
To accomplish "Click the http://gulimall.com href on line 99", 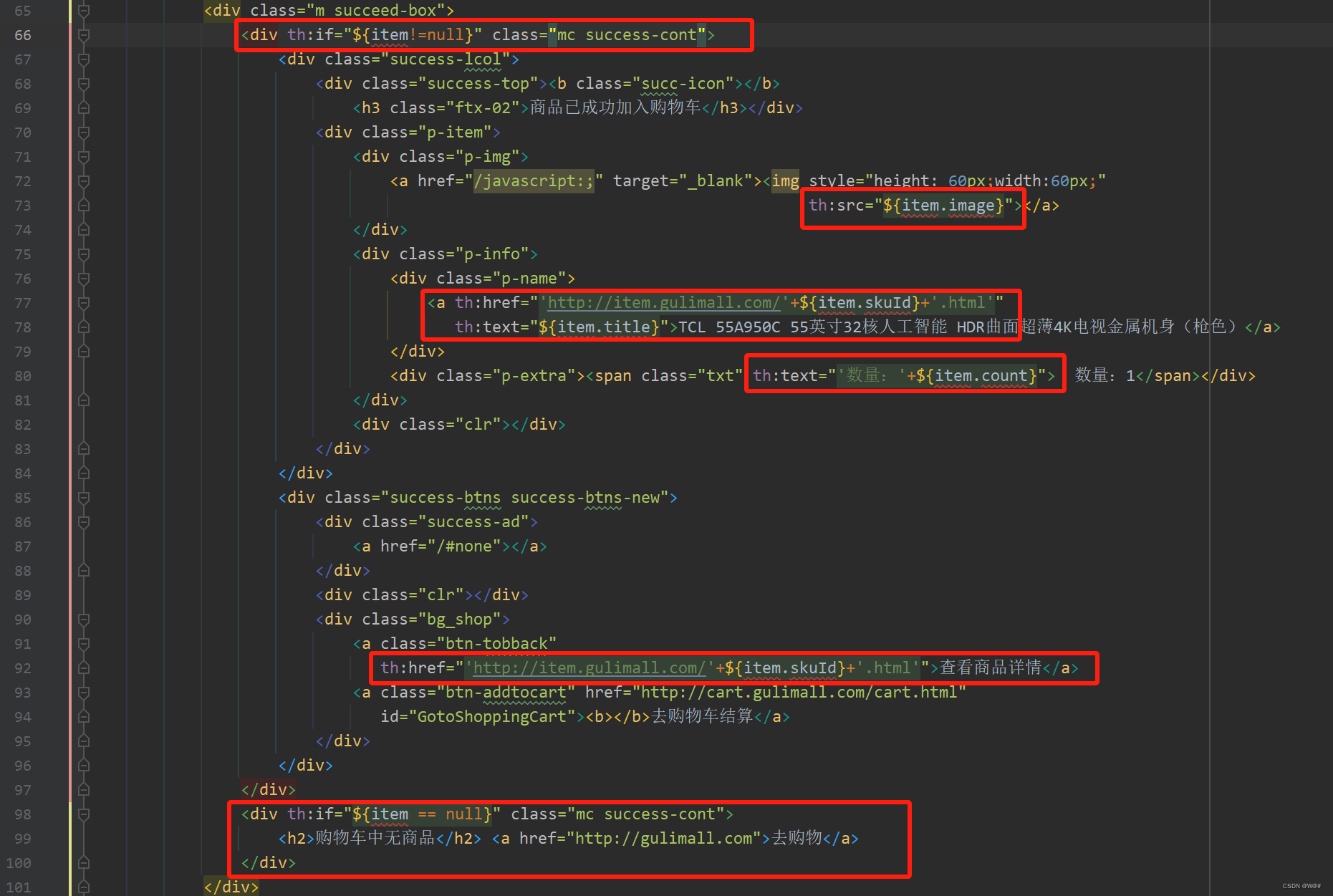I will coord(664,839).
